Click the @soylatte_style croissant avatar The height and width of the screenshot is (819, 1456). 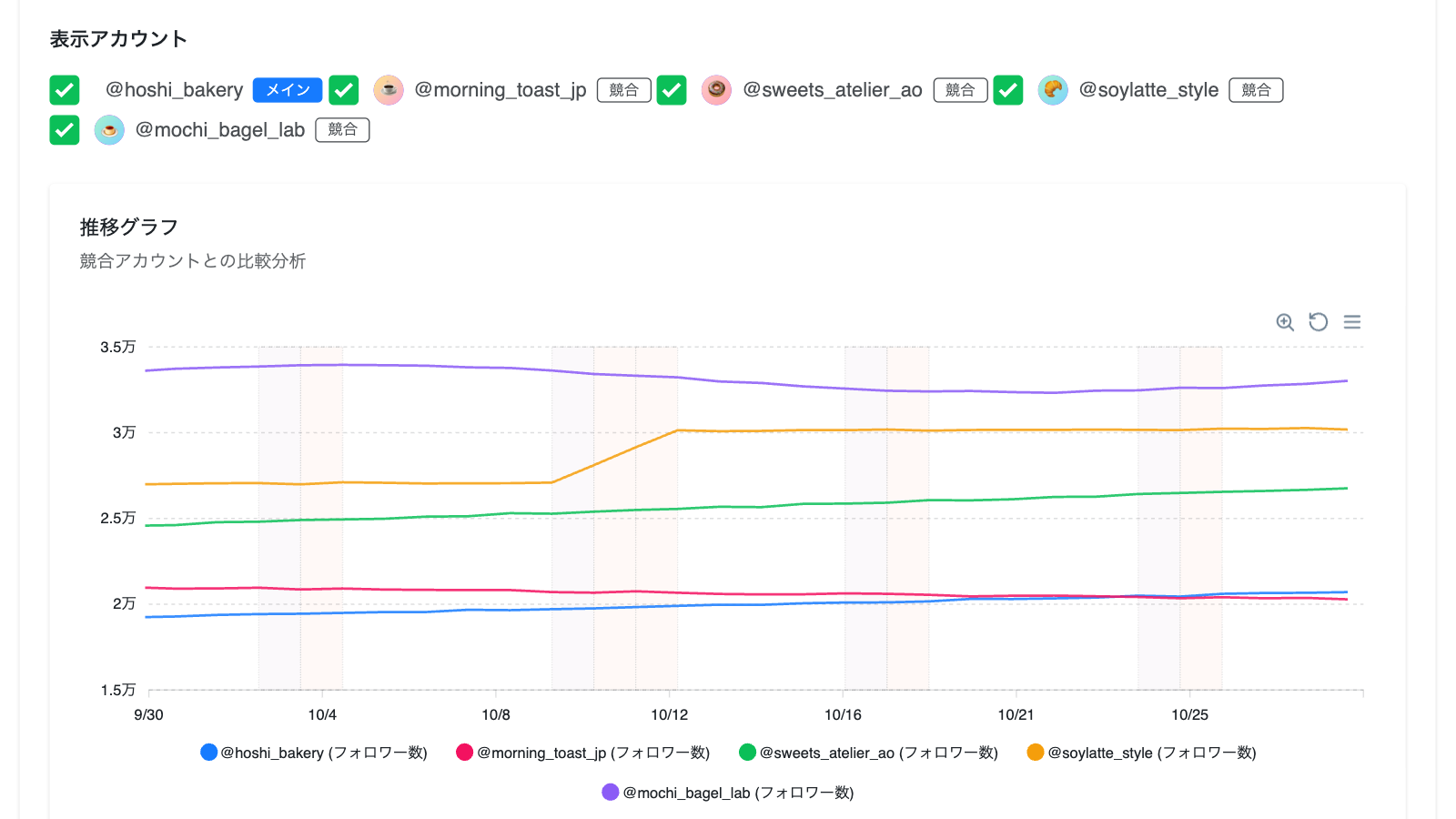(1053, 90)
